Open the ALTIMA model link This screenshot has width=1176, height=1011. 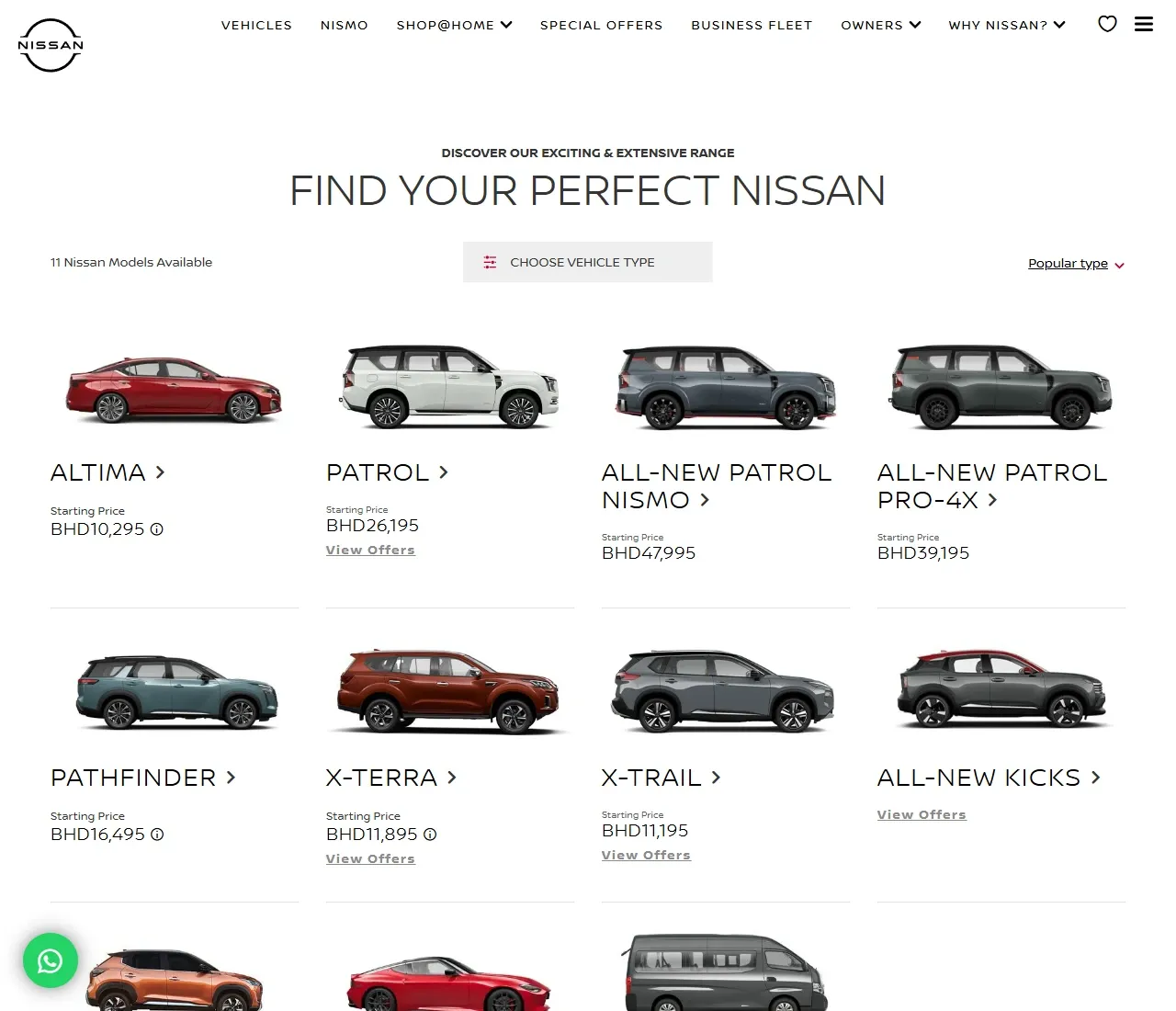107,472
